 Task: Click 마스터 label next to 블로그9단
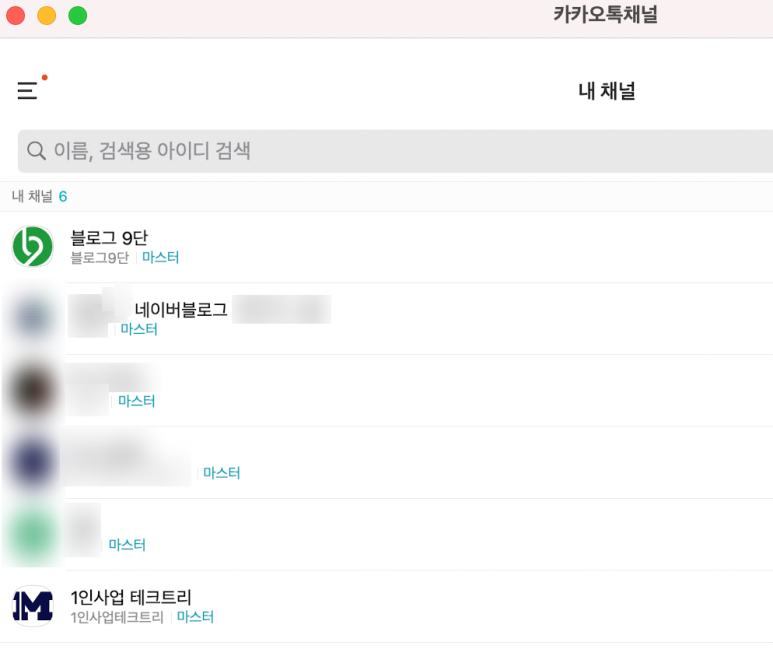pos(161,257)
